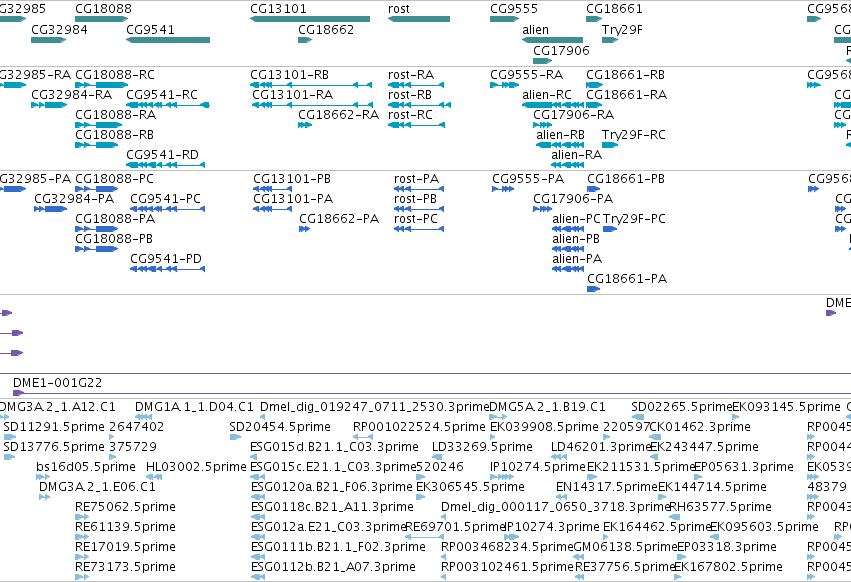851x582 pixels.
Task: Click the Try29F gene label
Action: click(x=622, y=29)
